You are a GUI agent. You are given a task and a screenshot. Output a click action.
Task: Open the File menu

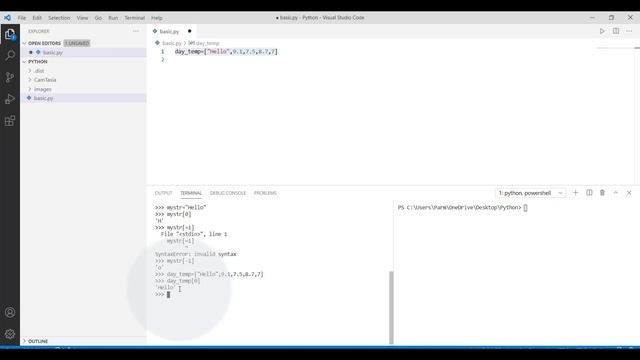(22, 18)
